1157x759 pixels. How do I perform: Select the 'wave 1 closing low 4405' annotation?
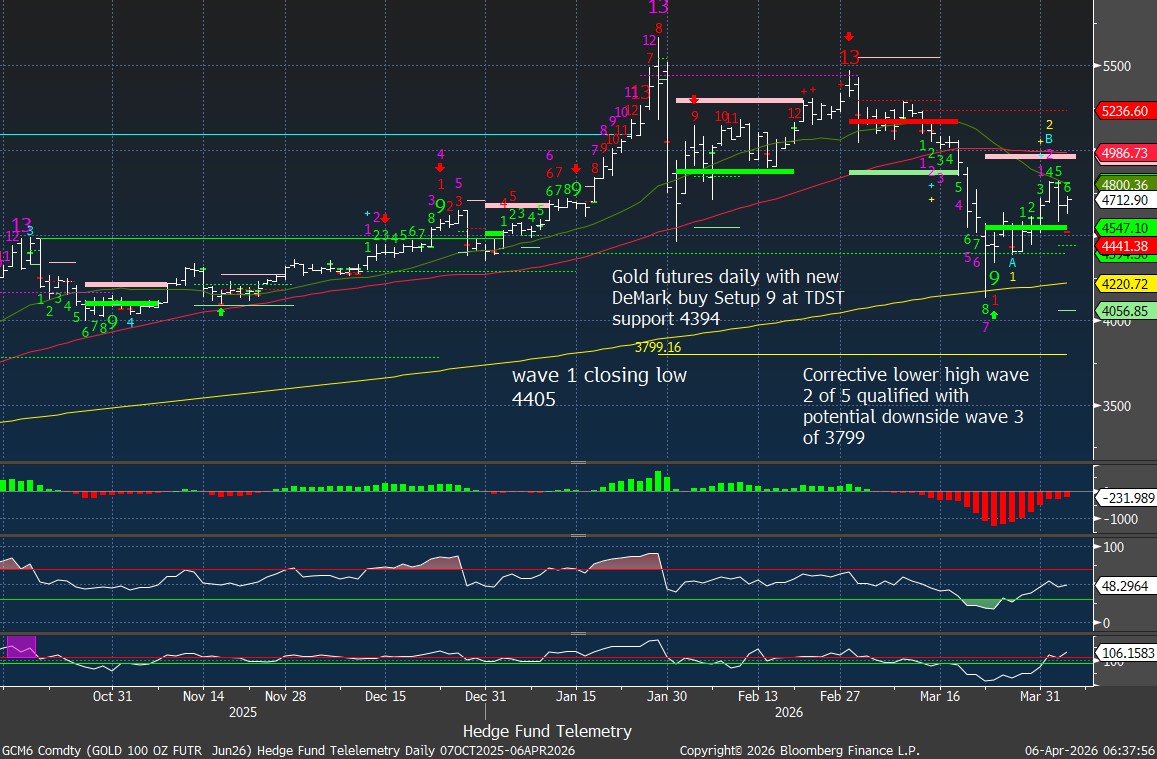tap(599, 388)
